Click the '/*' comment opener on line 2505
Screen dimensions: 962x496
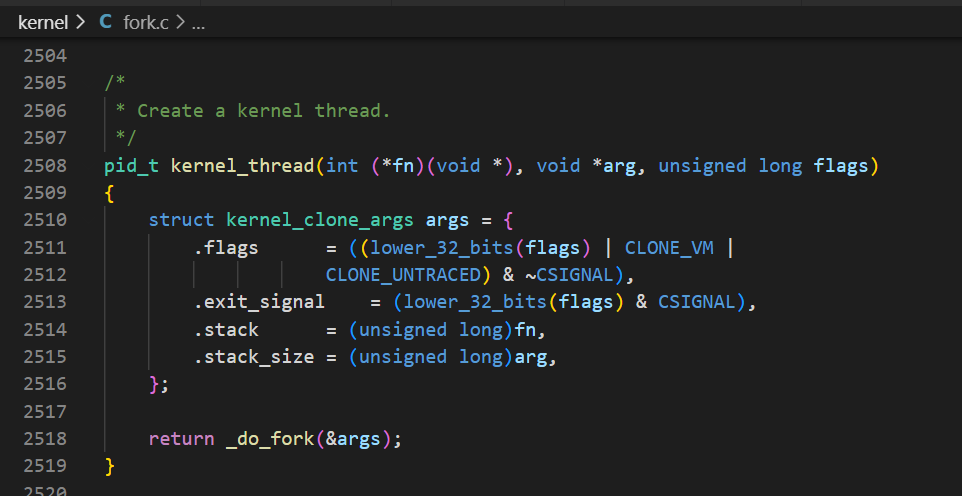115,83
